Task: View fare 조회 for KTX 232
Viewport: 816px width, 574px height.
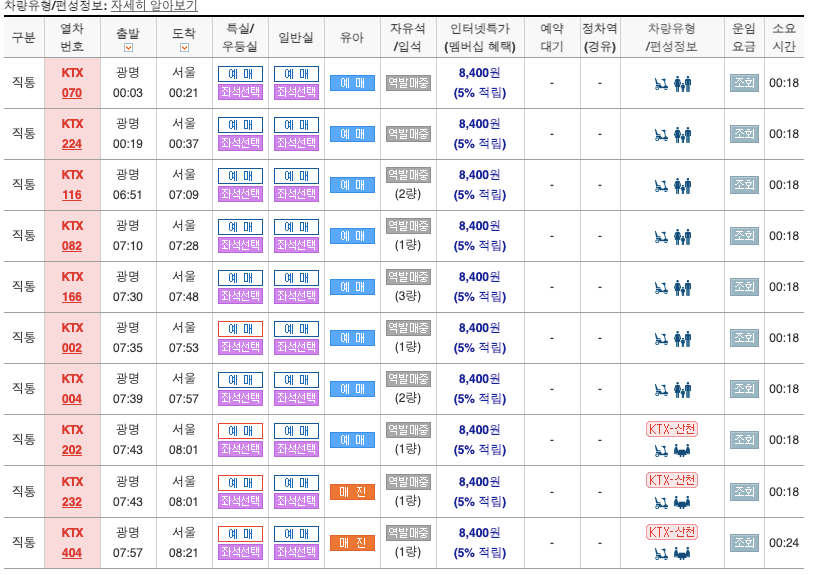Action: pyautogui.click(x=744, y=492)
